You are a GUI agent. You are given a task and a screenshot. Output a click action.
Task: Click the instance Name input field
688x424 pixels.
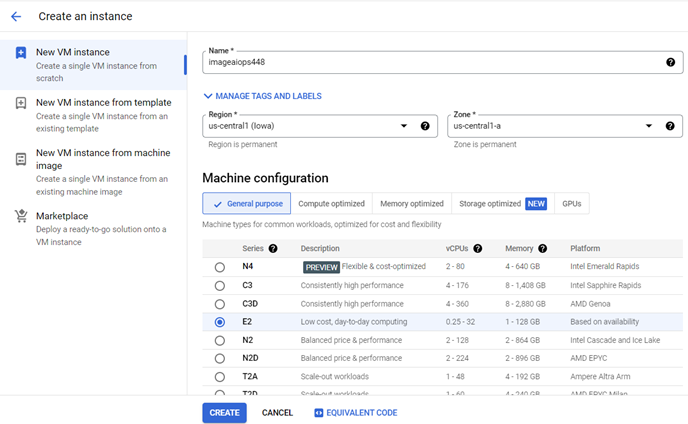(x=430, y=62)
